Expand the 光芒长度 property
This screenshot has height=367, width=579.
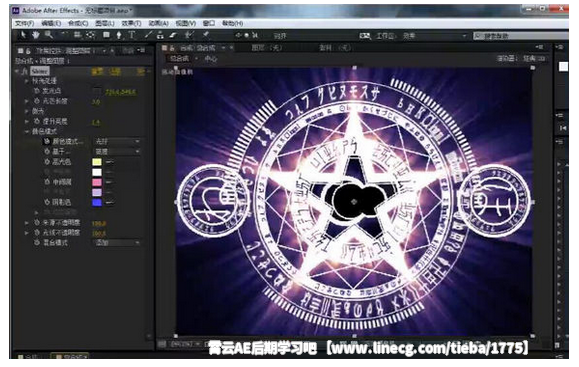[27, 101]
